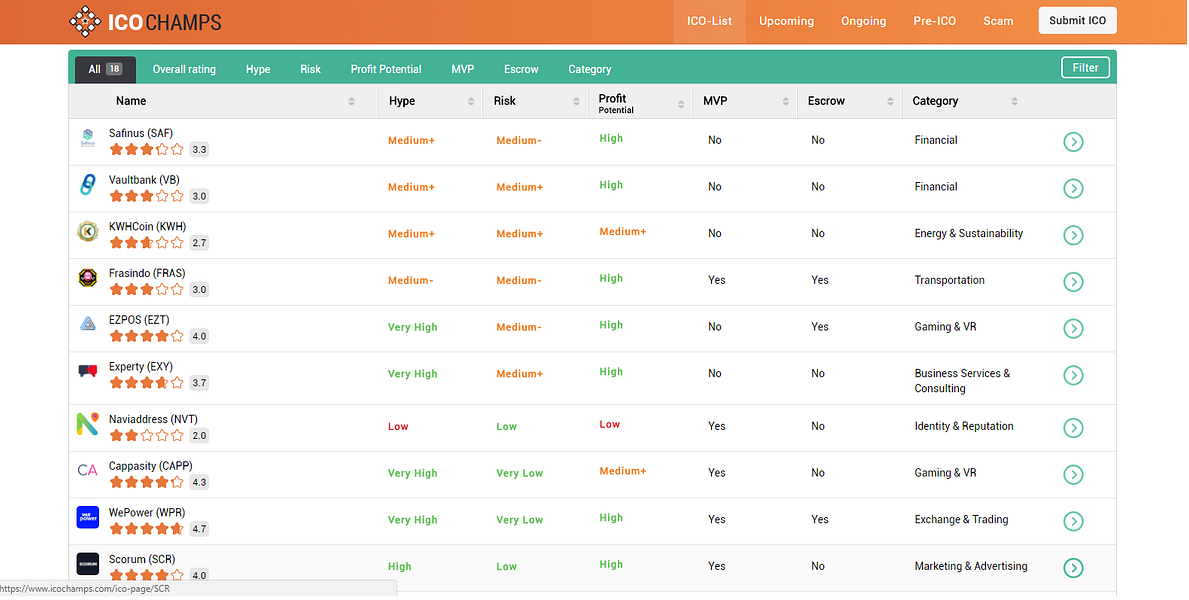Click the Vaultbank logo icon
This screenshot has width=1189, height=600.
88,184
